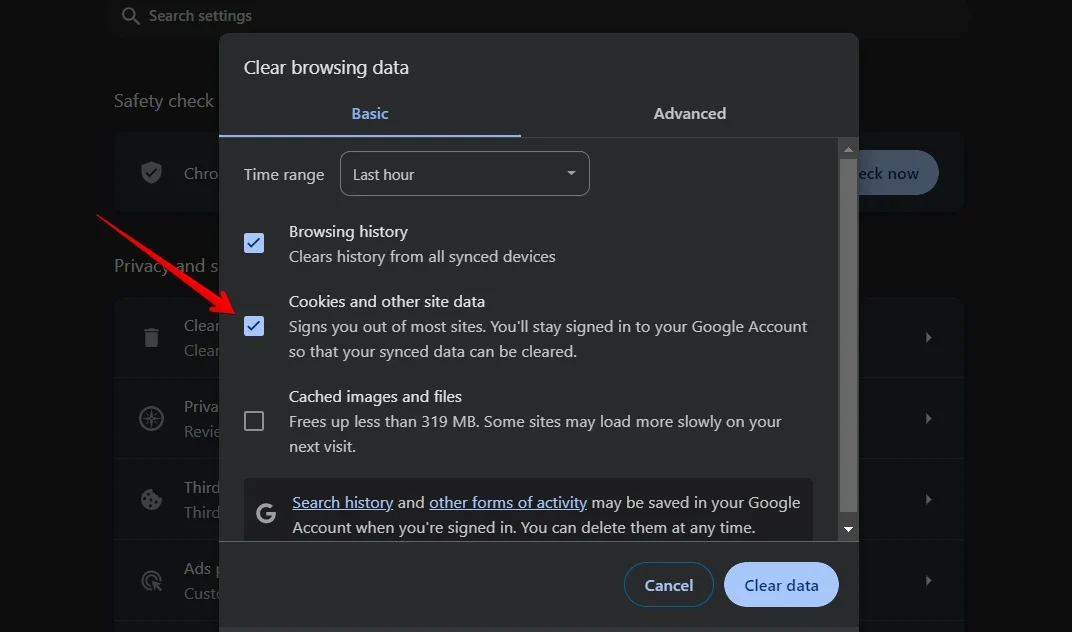This screenshot has height=632, width=1072.
Task: Click the search magnifier icon
Action: pos(131,16)
